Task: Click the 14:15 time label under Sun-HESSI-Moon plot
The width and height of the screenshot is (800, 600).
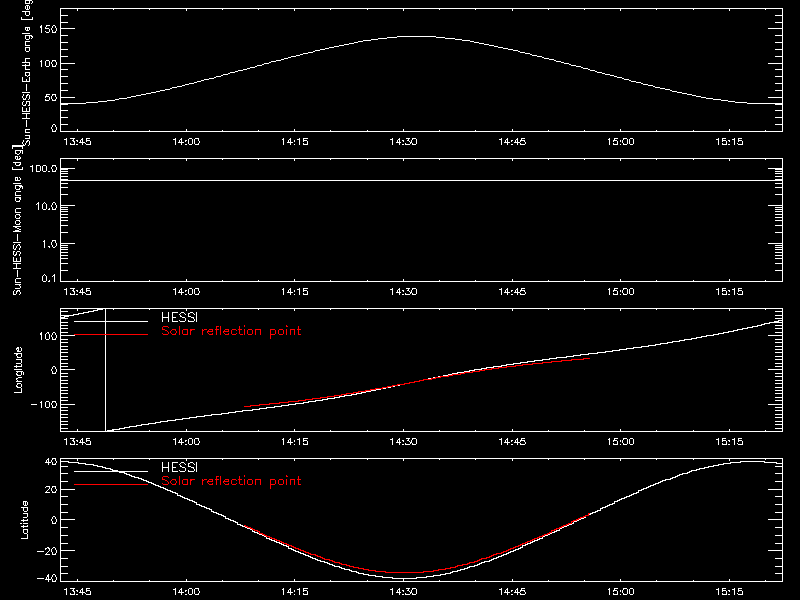Action: 294,291
